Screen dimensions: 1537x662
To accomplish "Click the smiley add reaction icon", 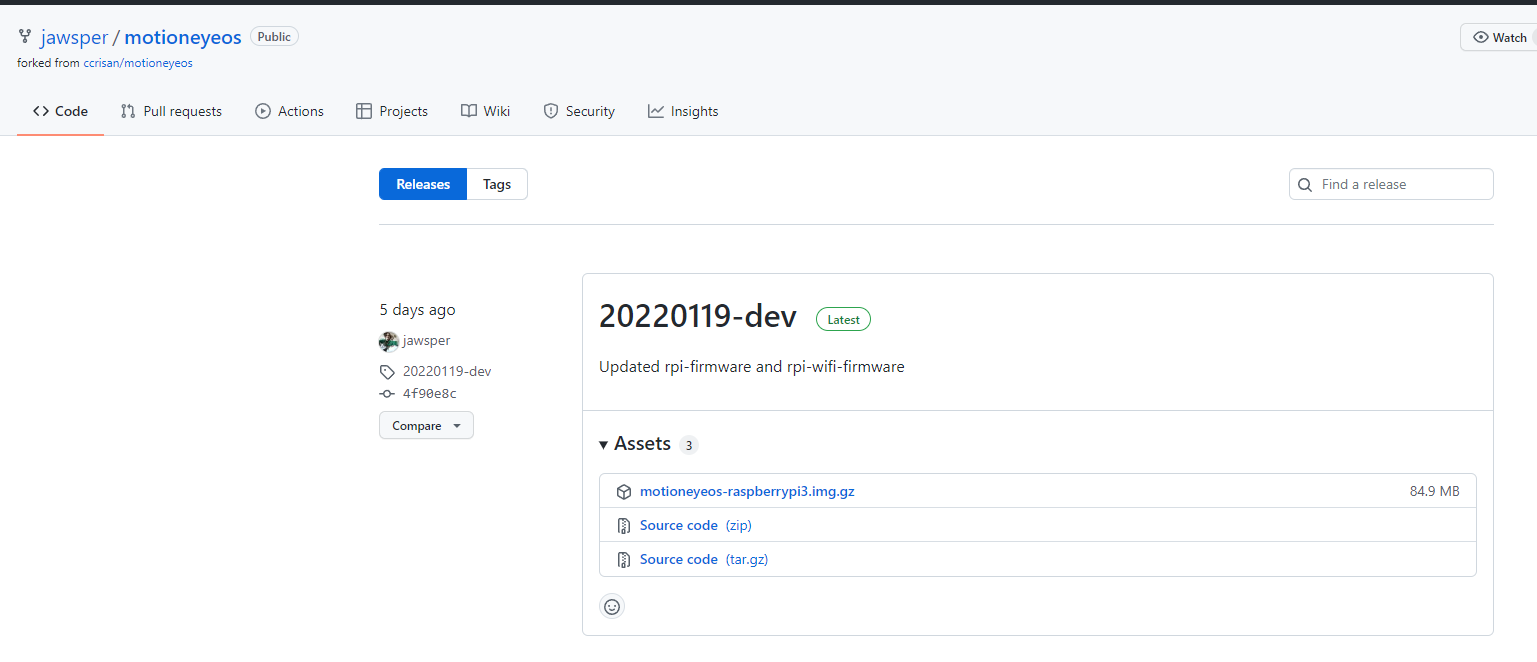I will click(612, 606).
